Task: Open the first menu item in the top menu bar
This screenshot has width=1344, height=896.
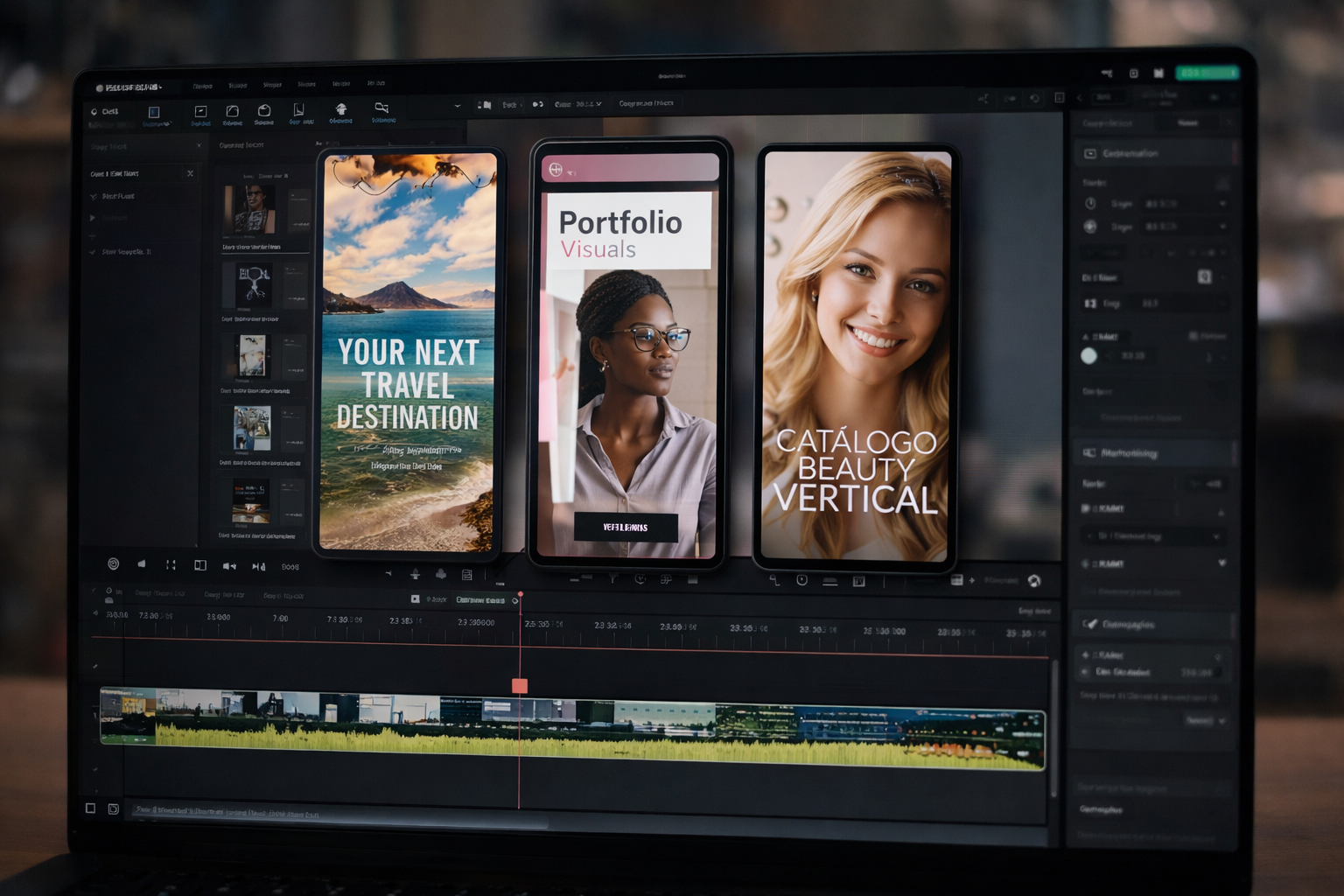Action: coord(201,85)
